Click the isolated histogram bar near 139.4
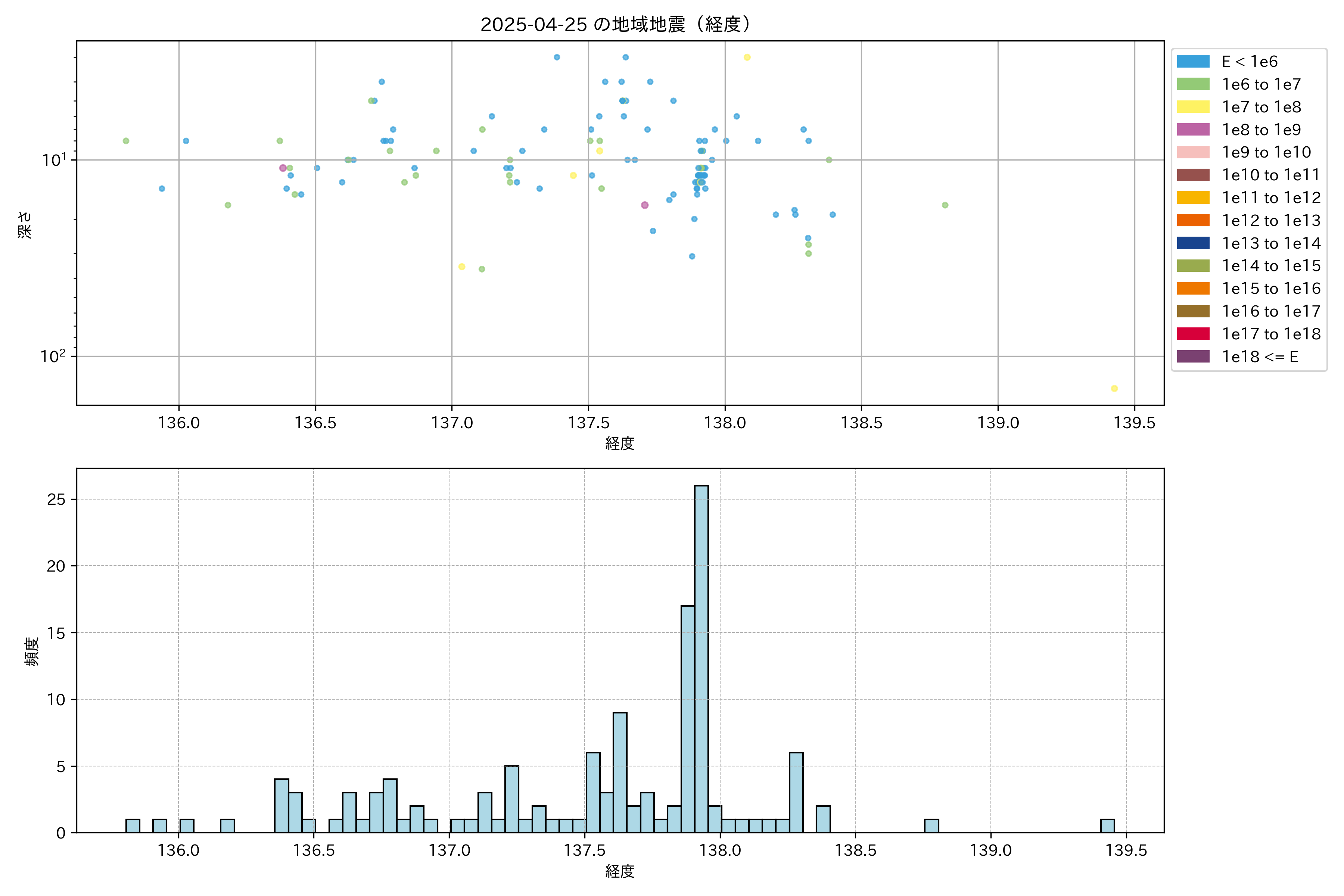 point(1107,826)
